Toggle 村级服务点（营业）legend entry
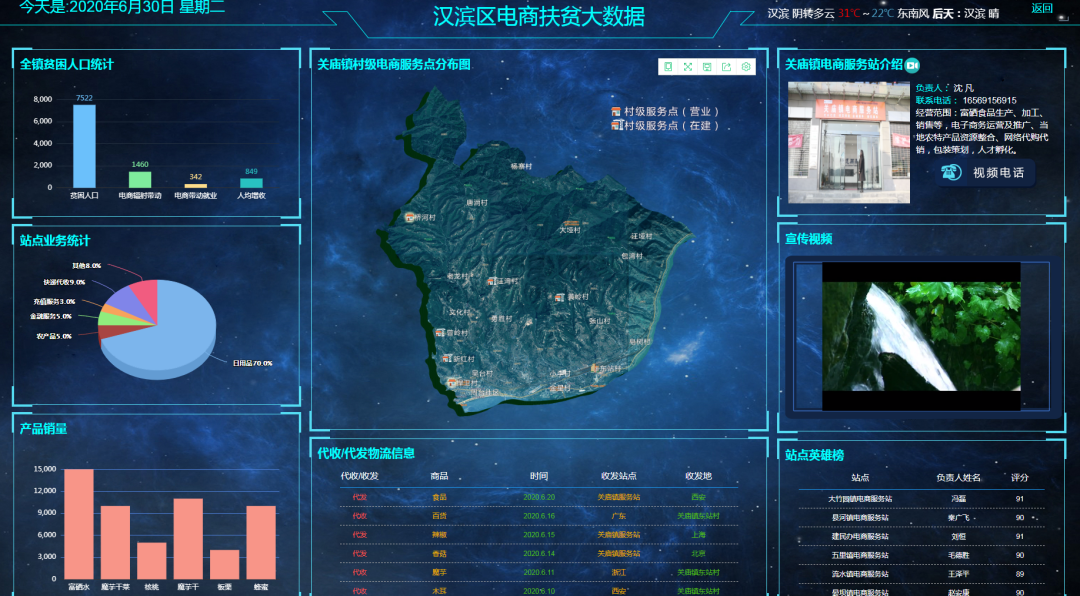 click(x=665, y=112)
